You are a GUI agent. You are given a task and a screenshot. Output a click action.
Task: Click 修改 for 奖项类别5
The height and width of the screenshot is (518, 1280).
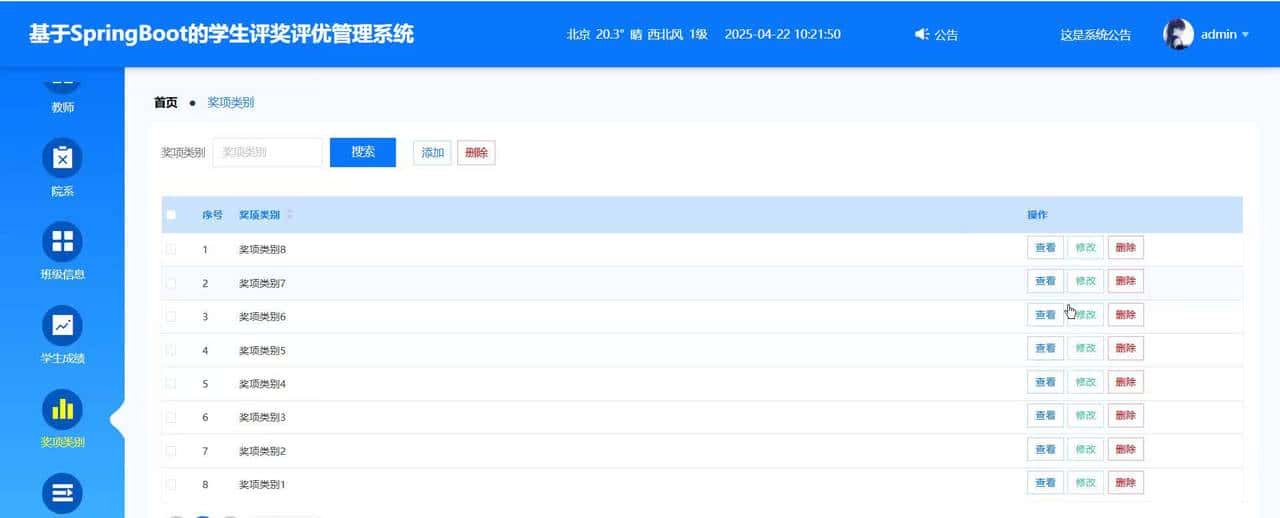coord(1085,348)
